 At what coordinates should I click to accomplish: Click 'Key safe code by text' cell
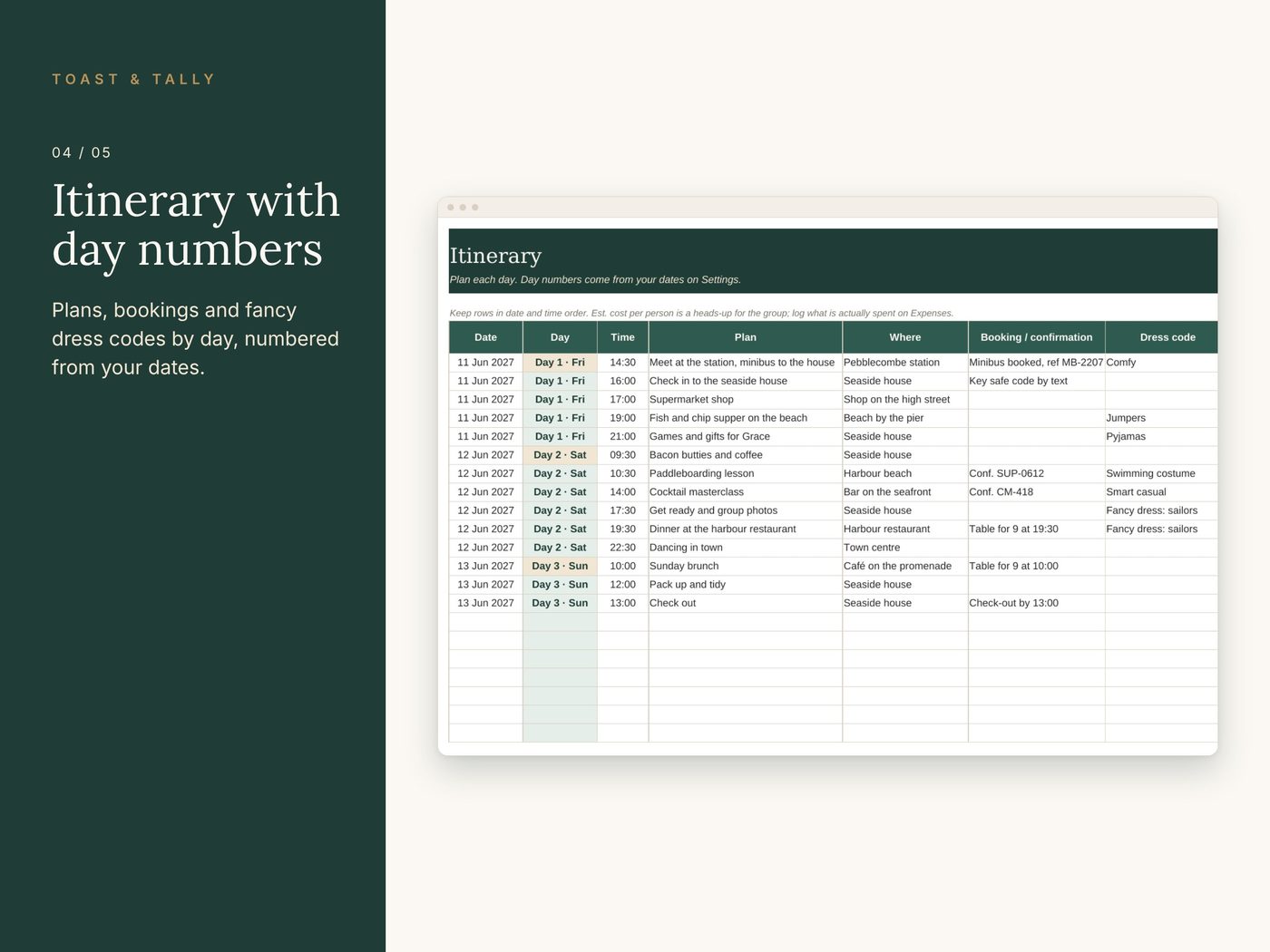coord(1036,381)
